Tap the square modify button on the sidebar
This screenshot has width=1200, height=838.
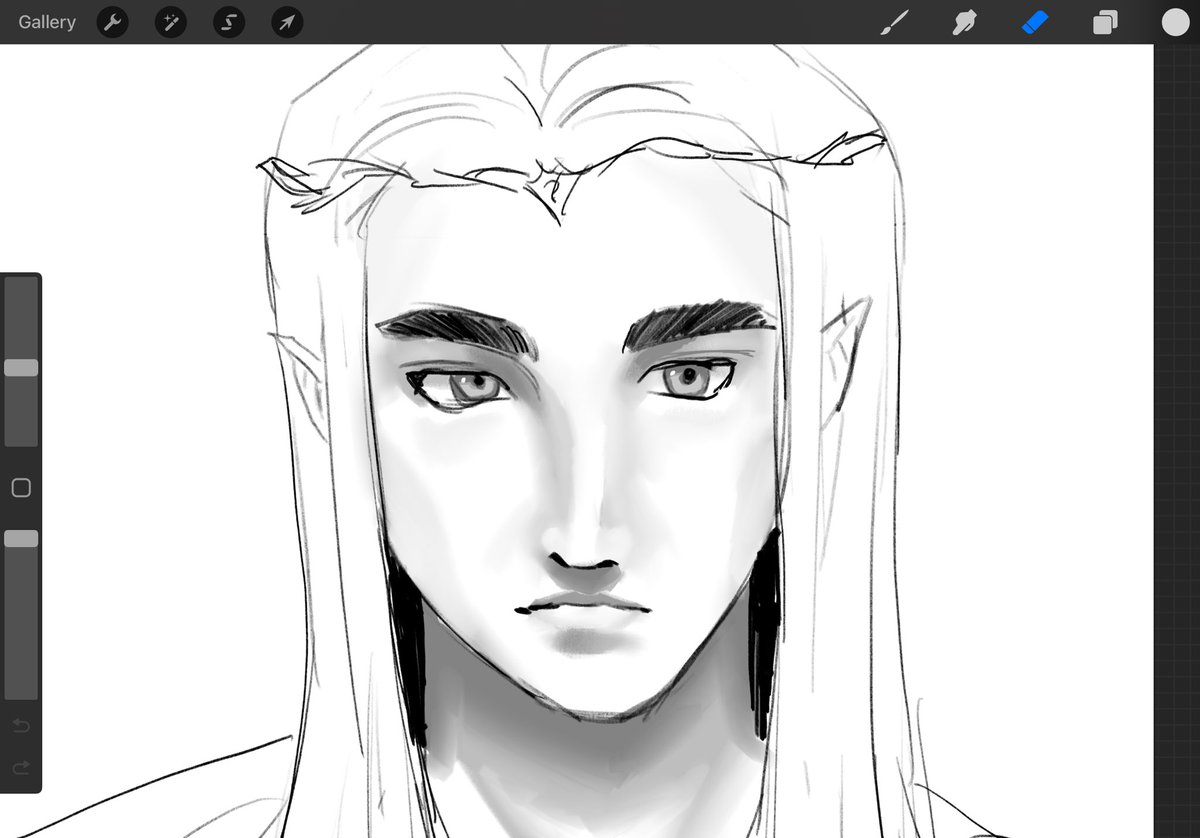pos(20,487)
